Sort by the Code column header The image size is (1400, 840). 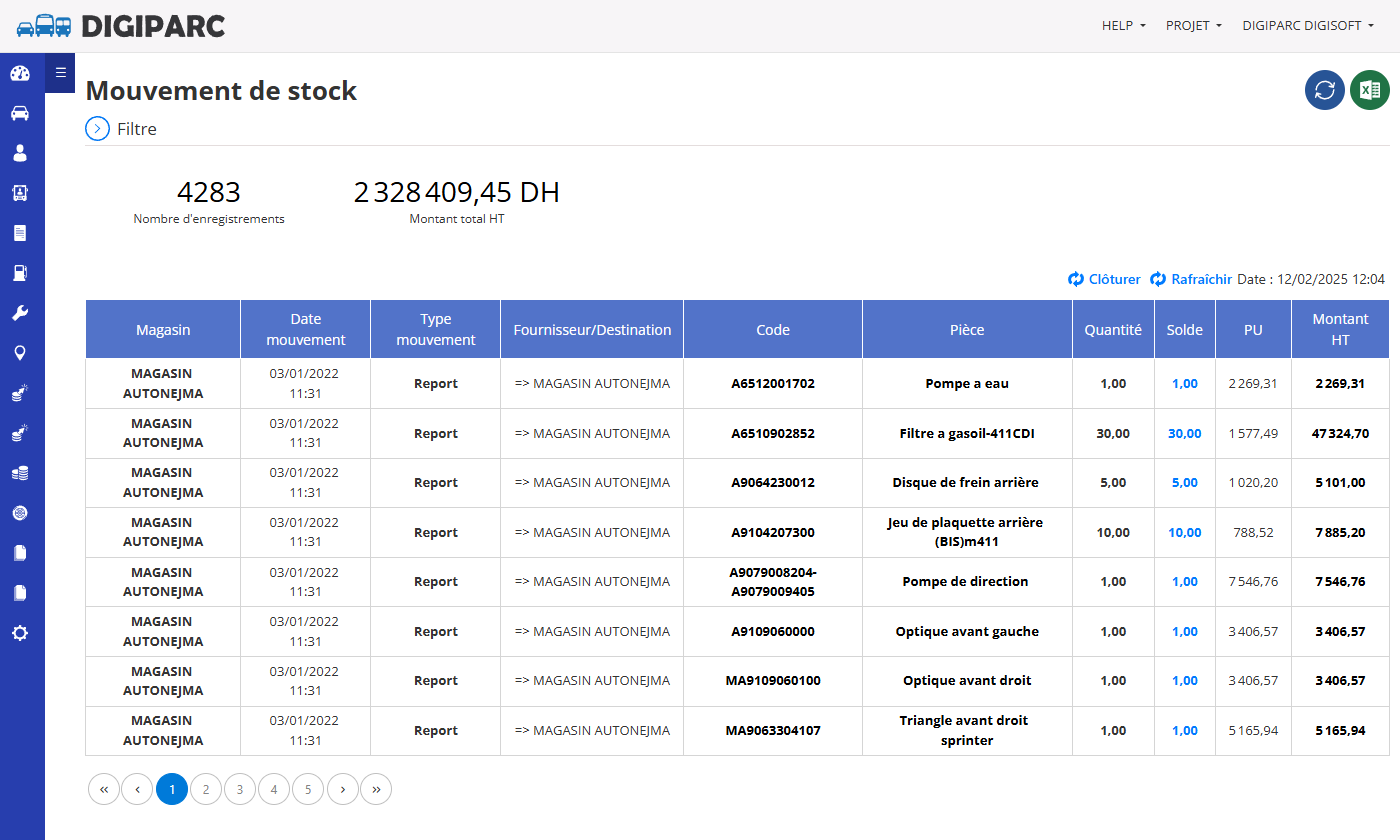coord(773,329)
